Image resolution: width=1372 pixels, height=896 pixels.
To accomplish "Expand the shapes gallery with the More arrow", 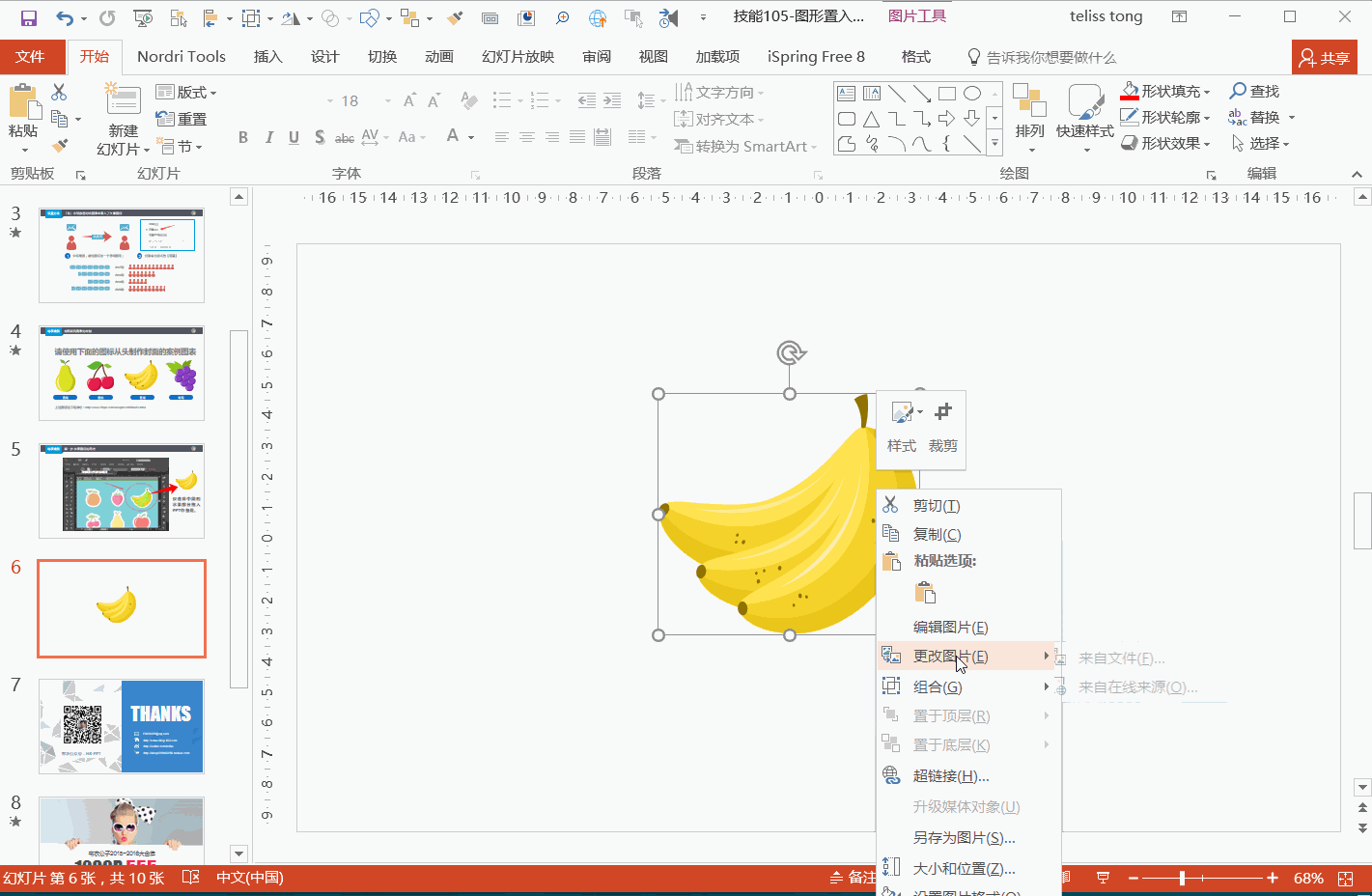I will point(994,144).
